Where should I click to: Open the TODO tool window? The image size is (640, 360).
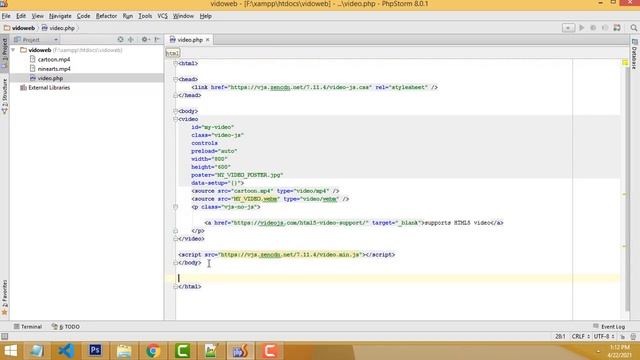66,327
